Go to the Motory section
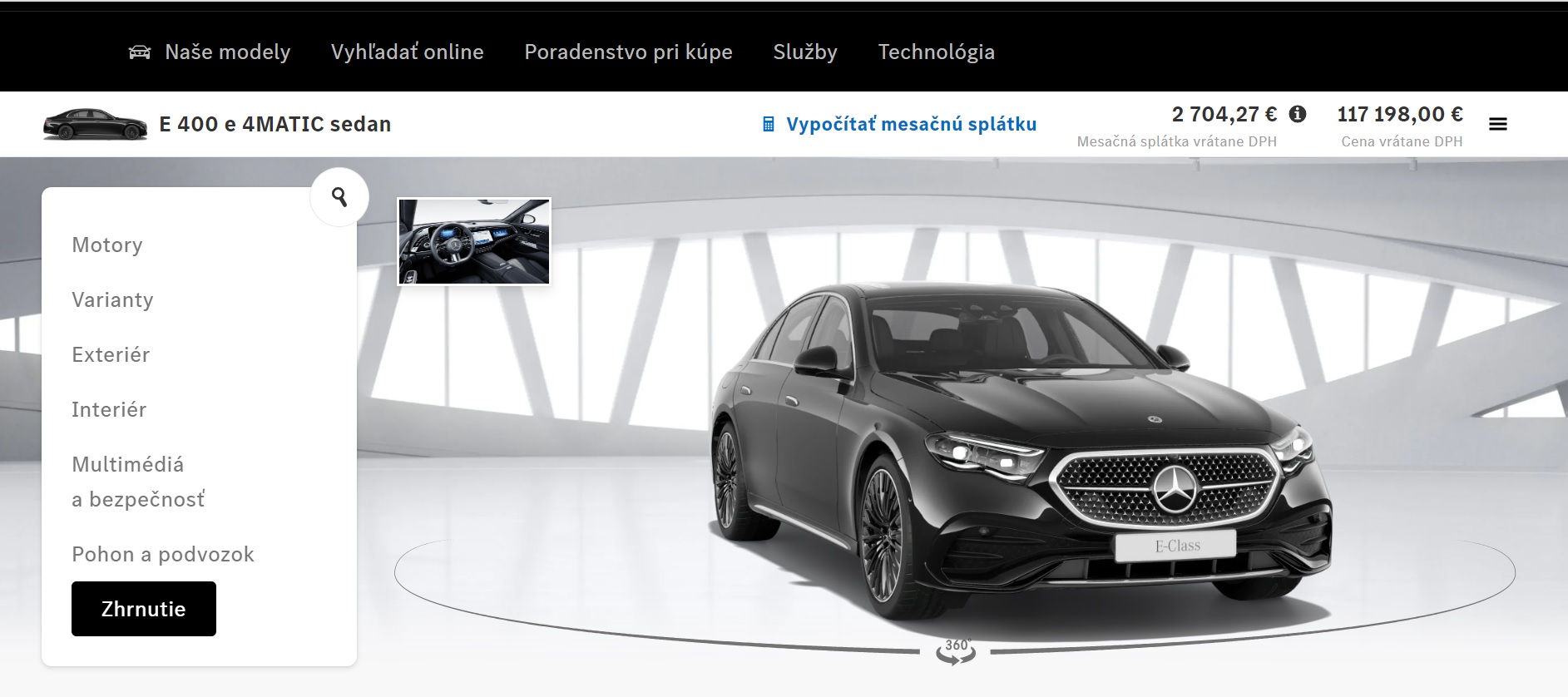Image resolution: width=1568 pixels, height=697 pixels. pos(107,245)
